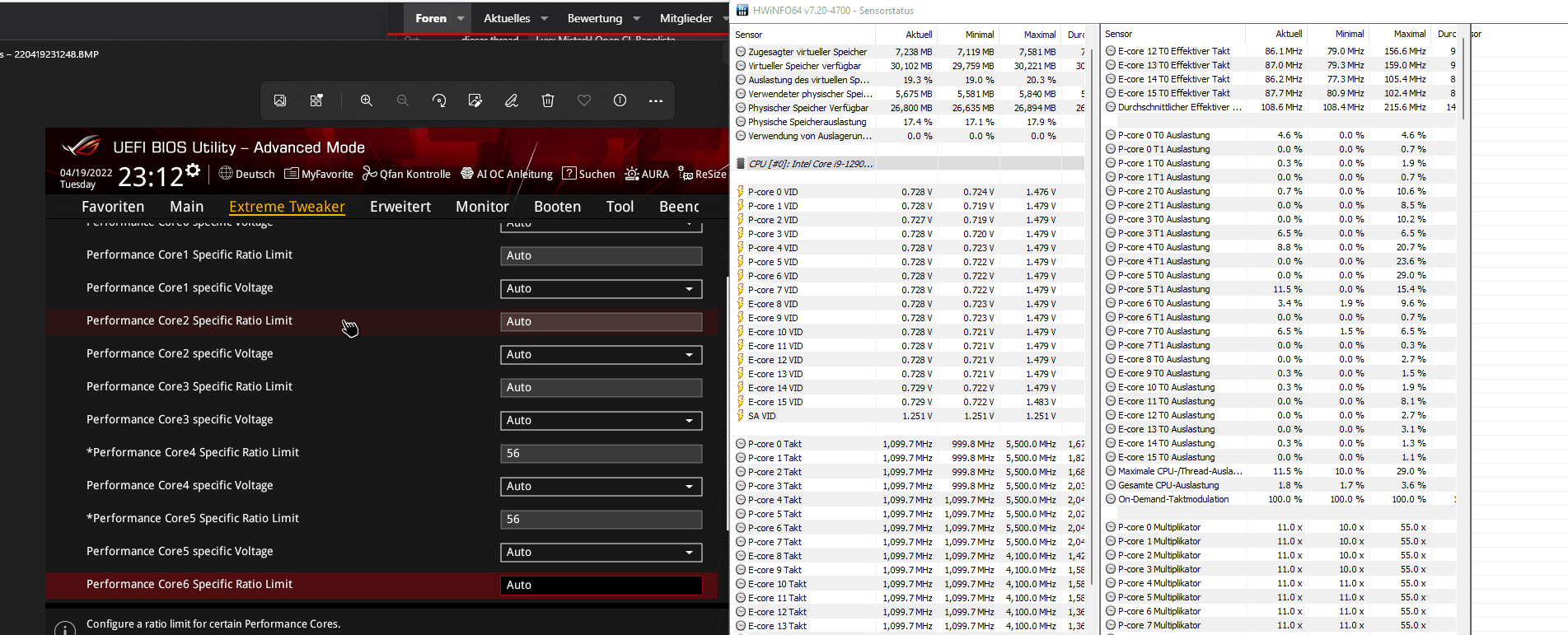Click the info circle icon in BIOS help bar
1568x635 pixels.
[65, 629]
